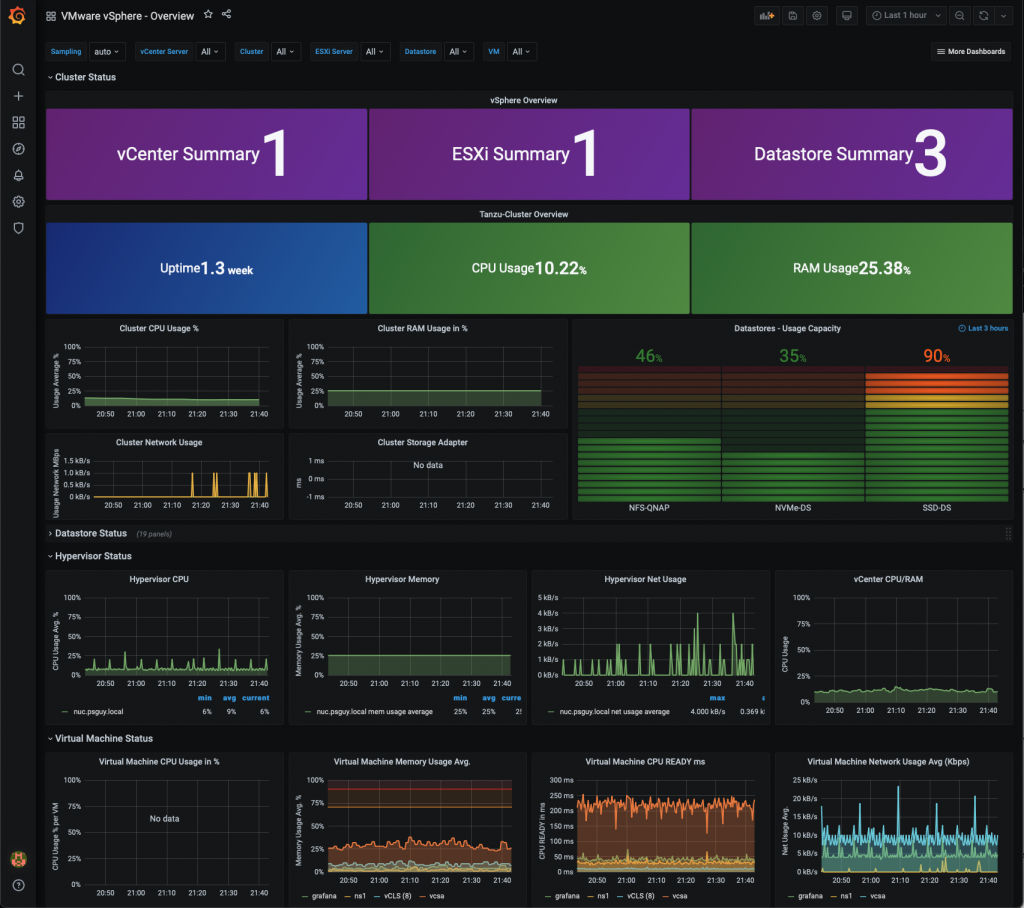Viewport: 1024px width, 908px height.
Task: Open the Configuration gear in sidebar
Action: pyautogui.click(x=18, y=202)
